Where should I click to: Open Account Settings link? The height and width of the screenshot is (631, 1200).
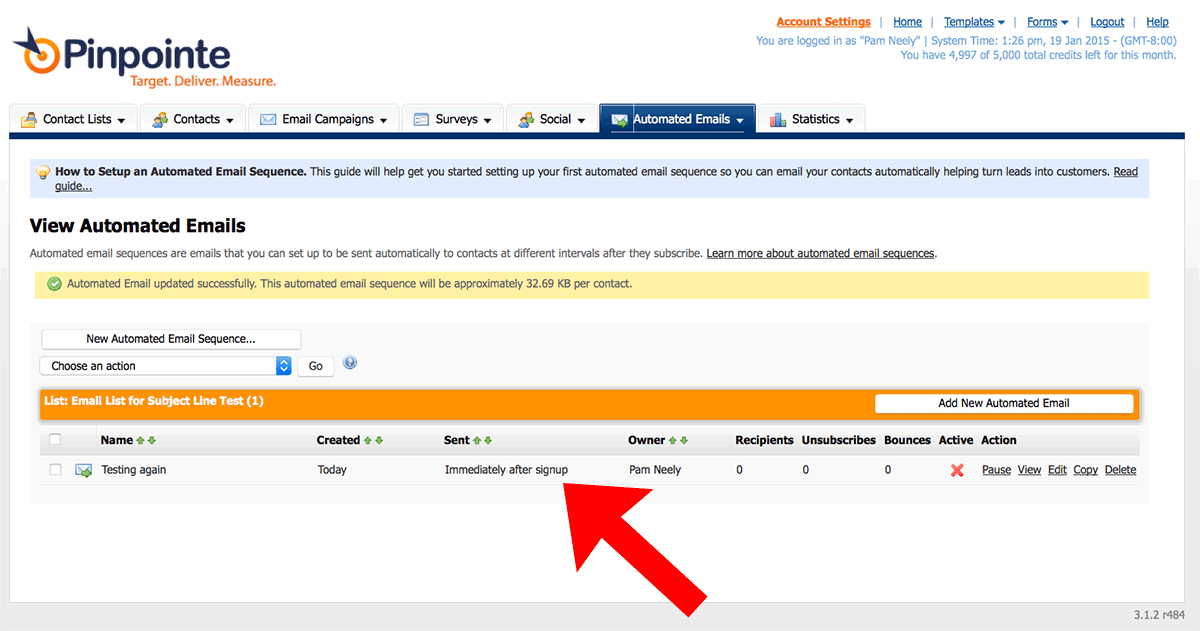(x=823, y=22)
